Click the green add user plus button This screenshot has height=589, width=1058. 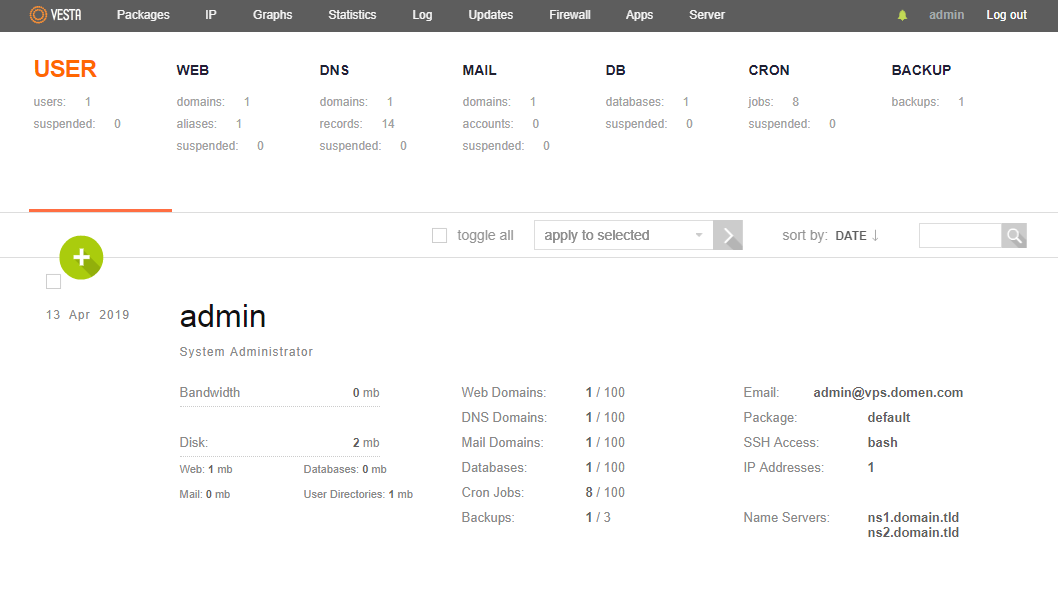[81, 257]
